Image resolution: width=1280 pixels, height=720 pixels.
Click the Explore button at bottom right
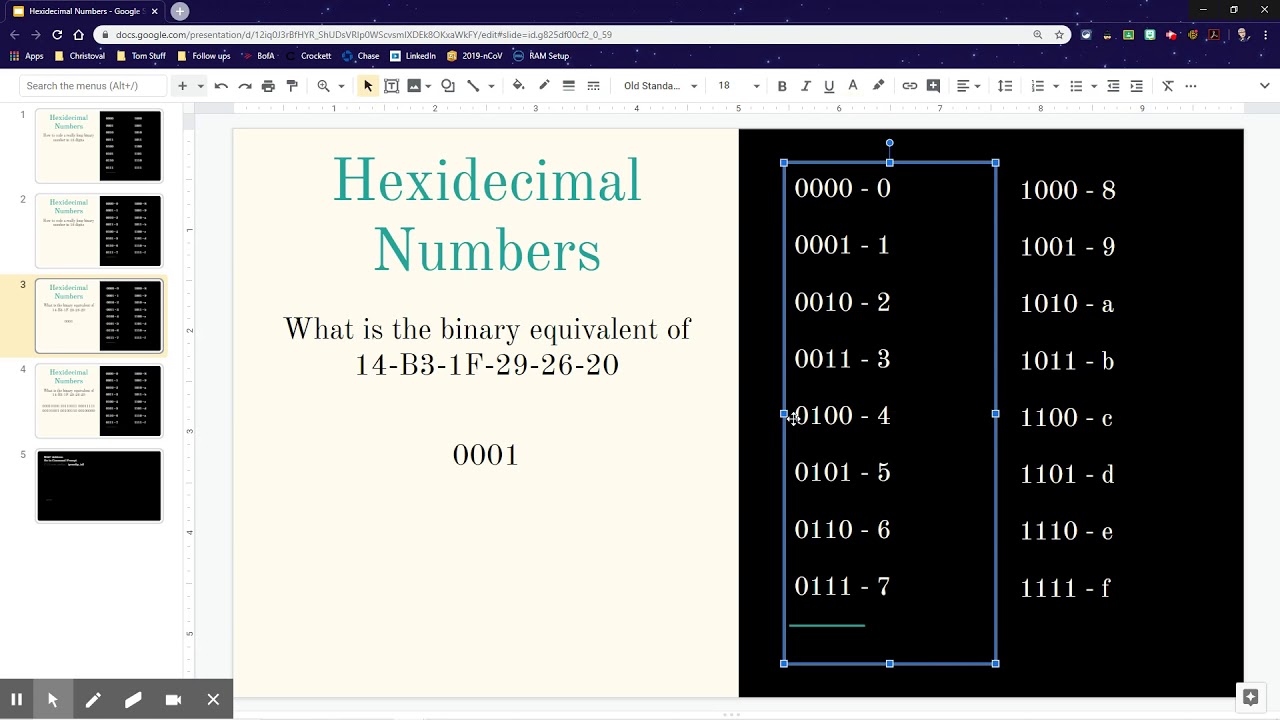point(1250,697)
